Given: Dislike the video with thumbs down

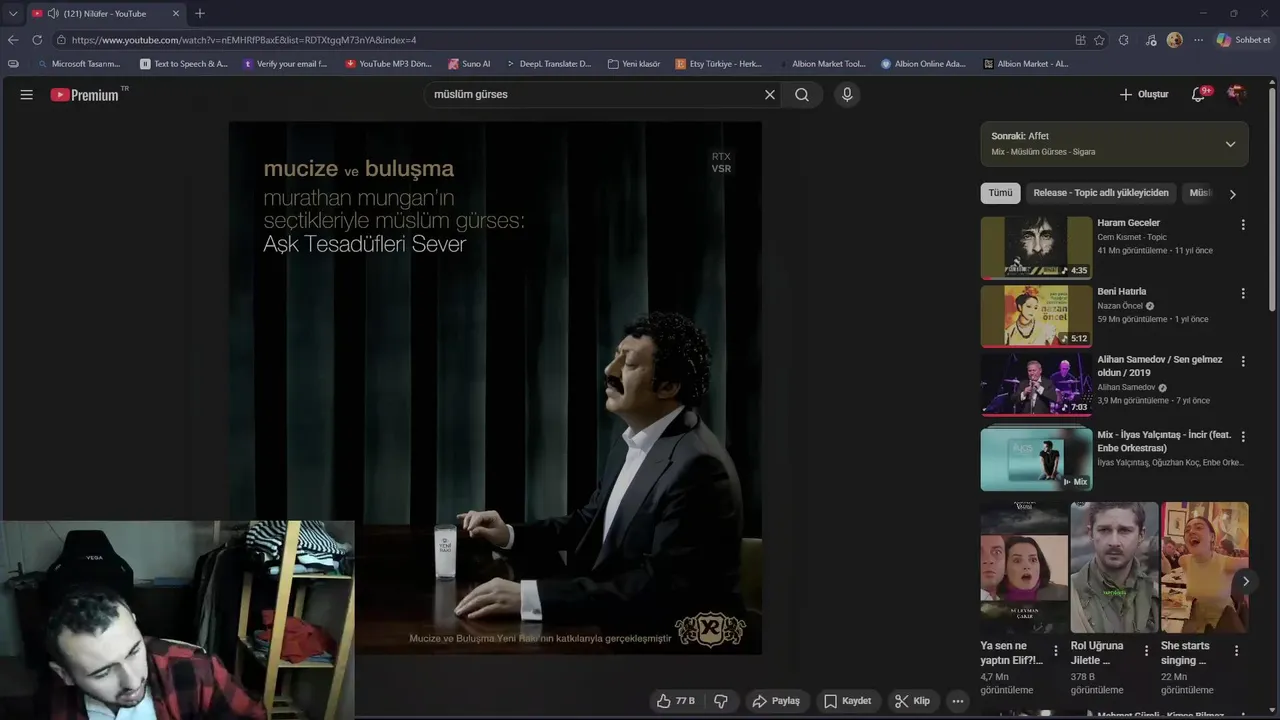Looking at the screenshot, I should coord(720,701).
